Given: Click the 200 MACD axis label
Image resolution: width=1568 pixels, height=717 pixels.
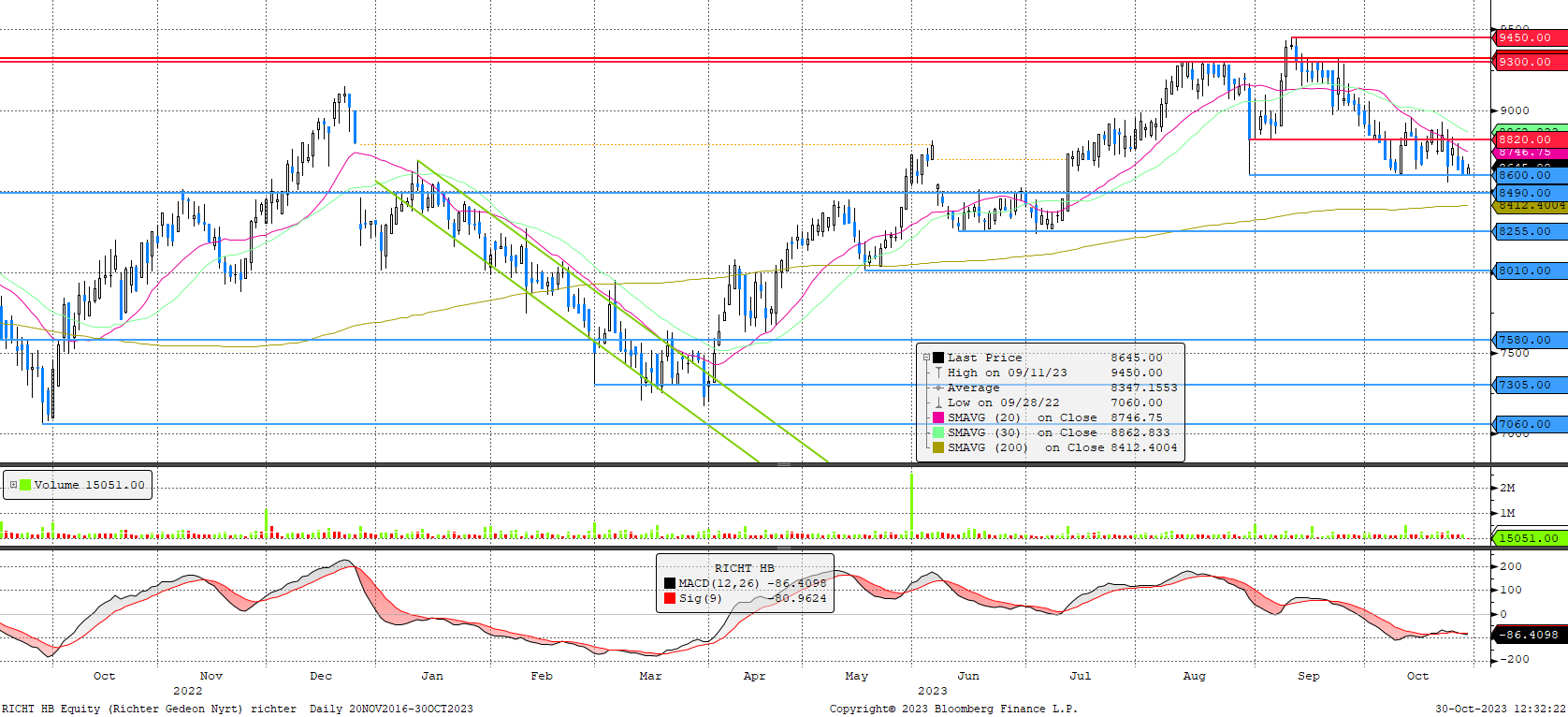Looking at the screenshot, I should pos(1511,566).
